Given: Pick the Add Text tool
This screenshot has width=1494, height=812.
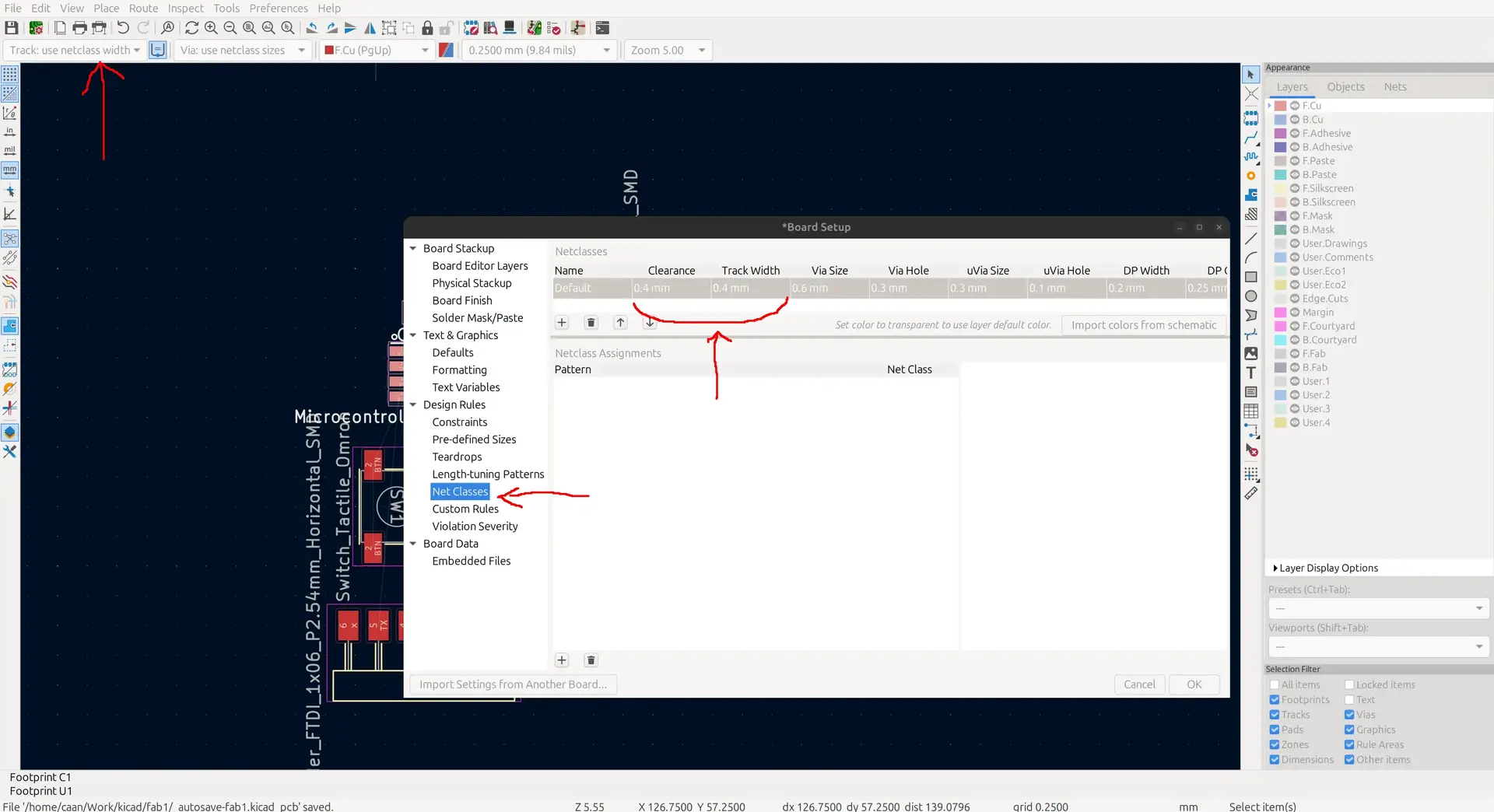Looking at the screenshot, I should click(1251, 373).
